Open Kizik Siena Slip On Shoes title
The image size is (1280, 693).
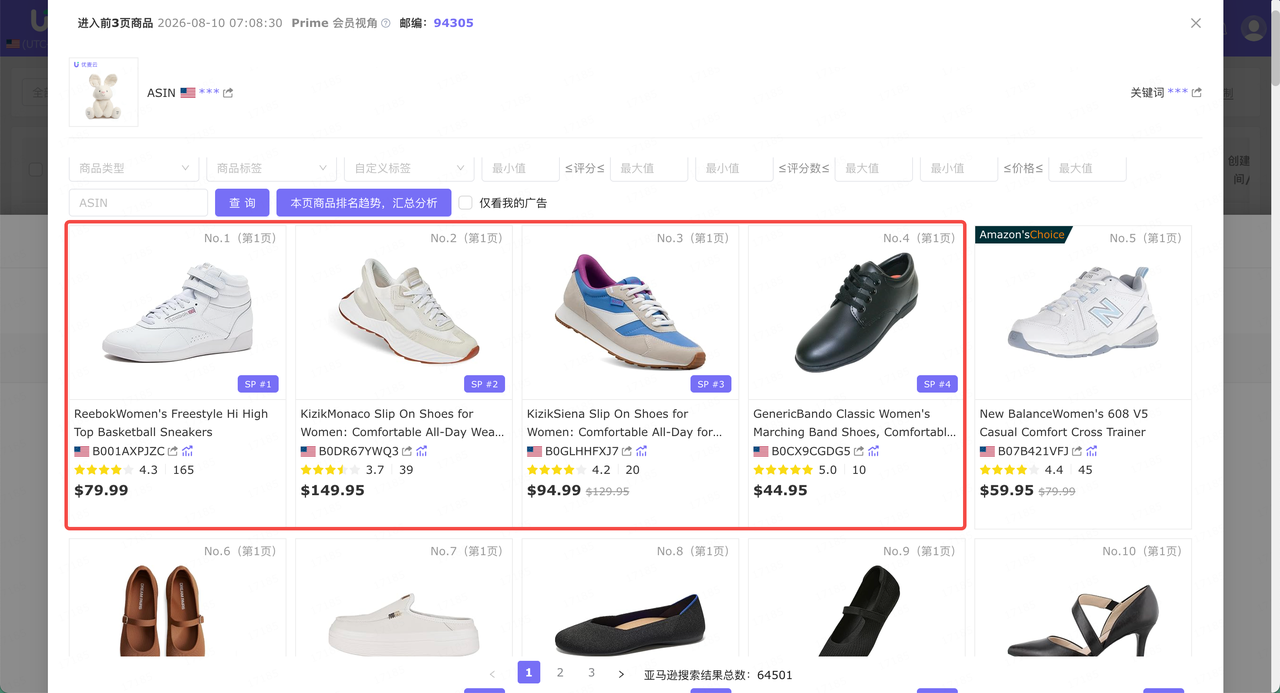pos(625,423)
